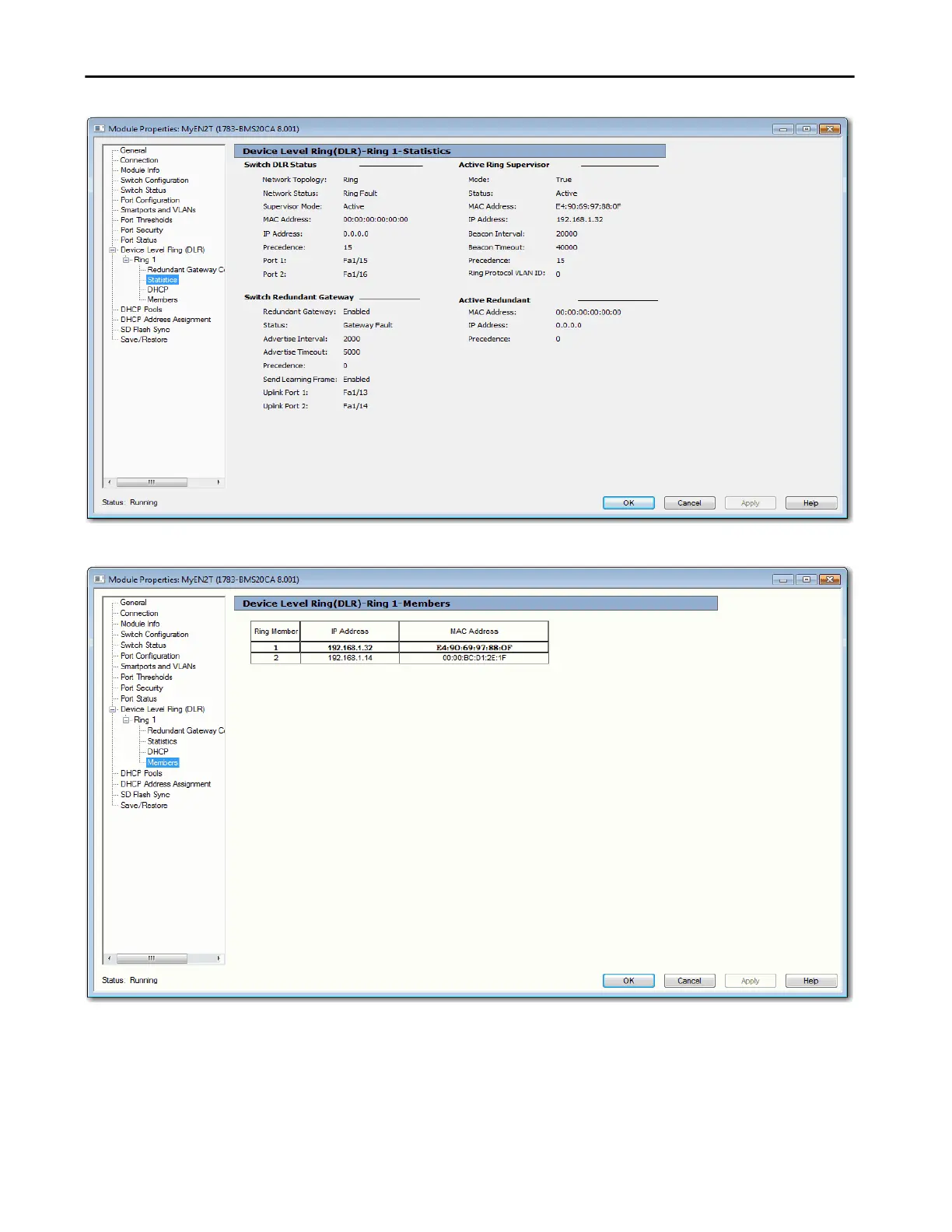
Task: Click OK in the Members window
Action: [628, 981]
